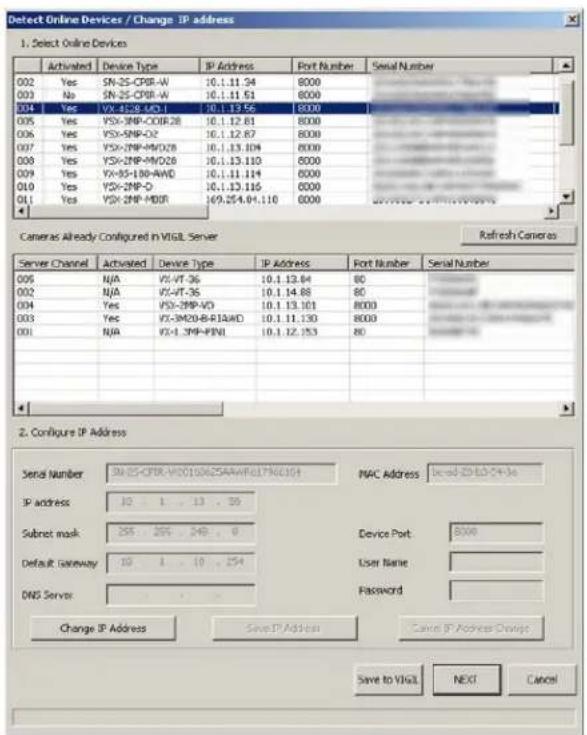Click right arrow of online devices horizontal scrollbar
The height and width of the screenshot is (735, 587).
(553, 212)
